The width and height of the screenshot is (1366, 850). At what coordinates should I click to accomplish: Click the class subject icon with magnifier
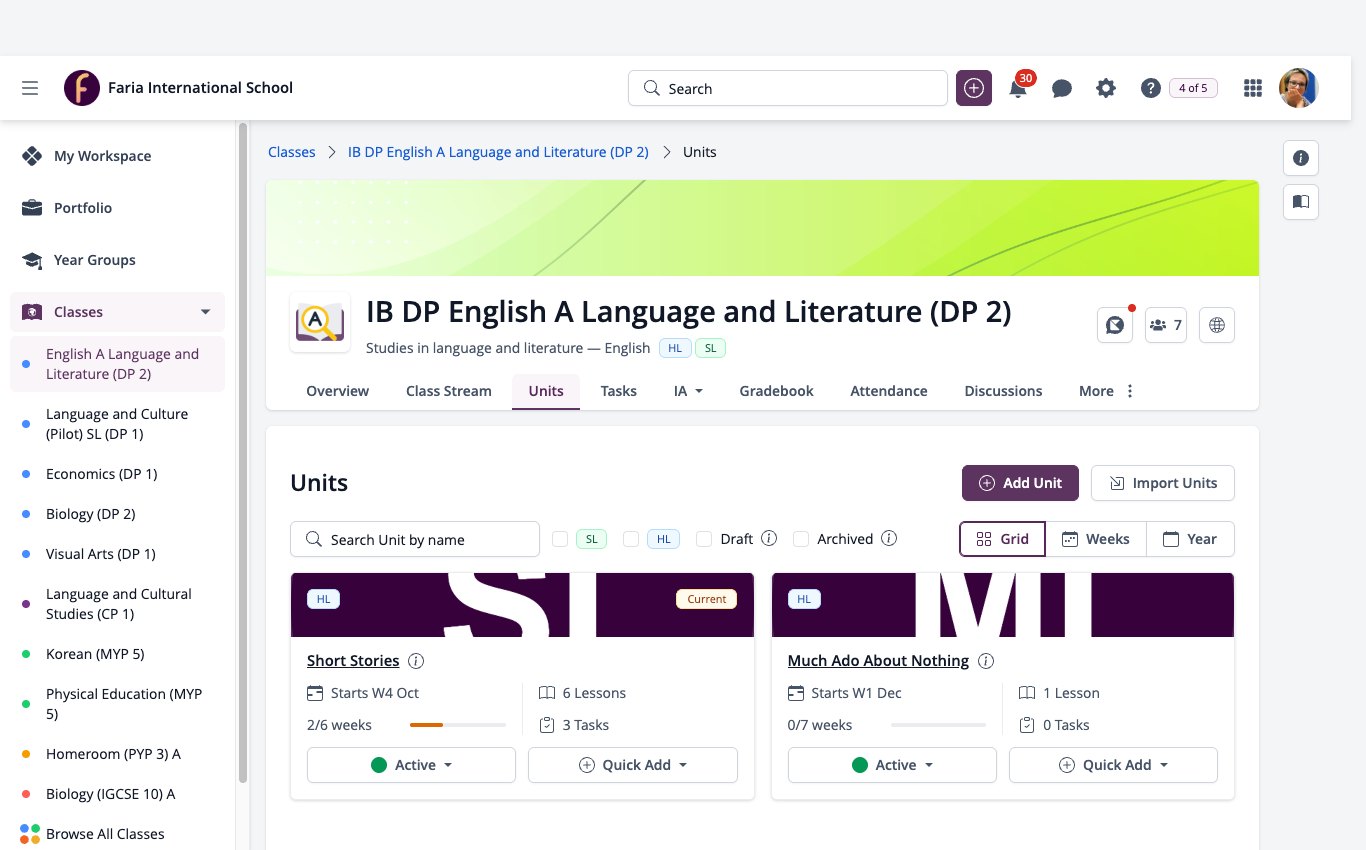click(320, 322)
